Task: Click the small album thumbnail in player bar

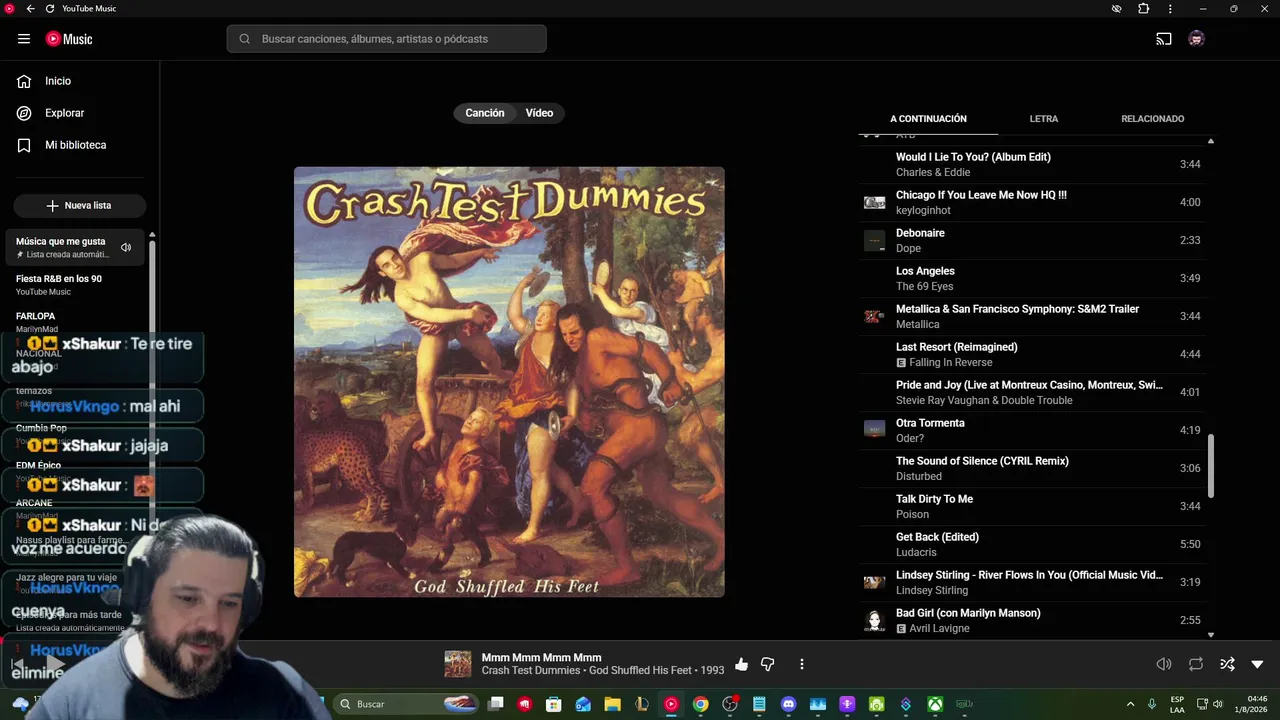Action: point(458,664)
